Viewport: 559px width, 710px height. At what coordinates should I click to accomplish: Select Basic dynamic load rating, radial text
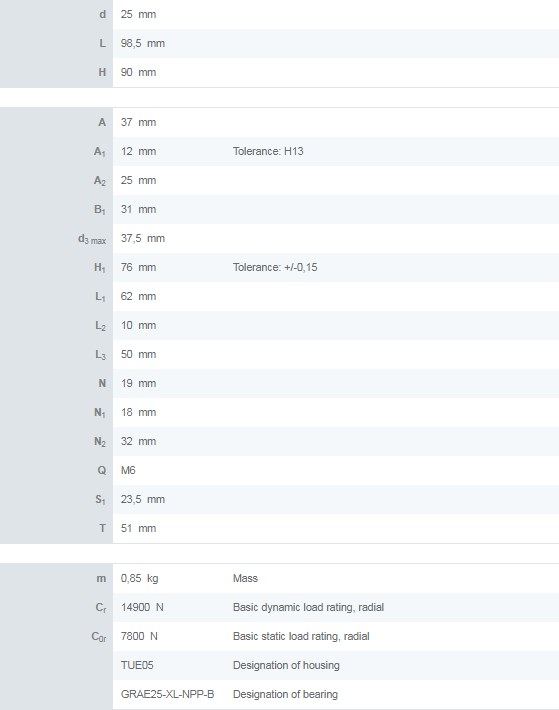click(x=308, y=607)
